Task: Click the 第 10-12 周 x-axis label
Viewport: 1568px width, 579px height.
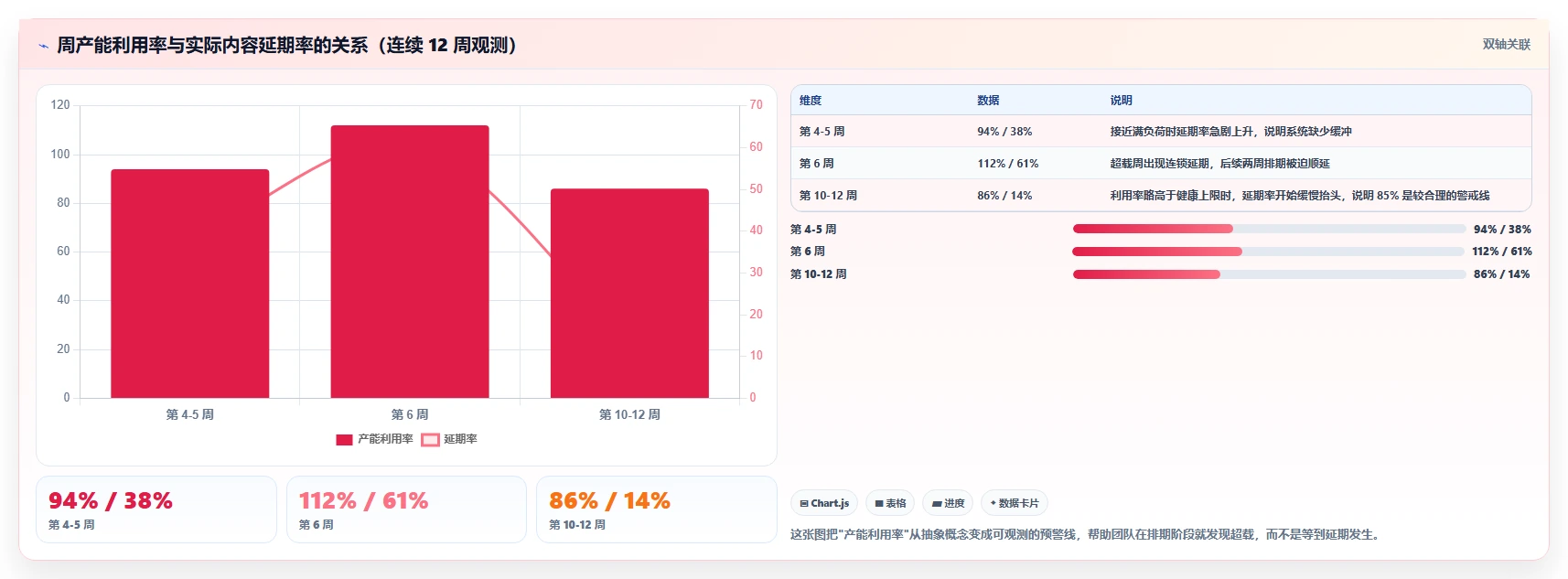Action: tap(629, 414)
